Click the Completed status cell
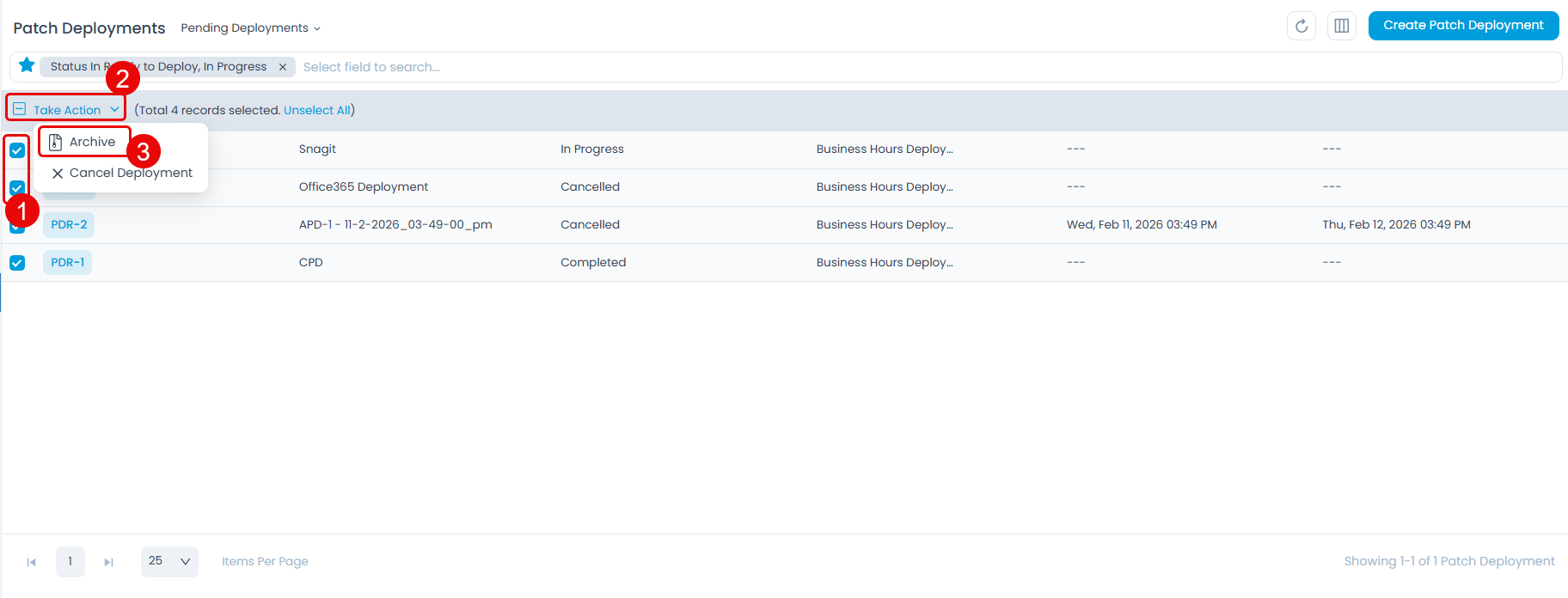This screenshot has width=1568, height=598. pos(593,262)
